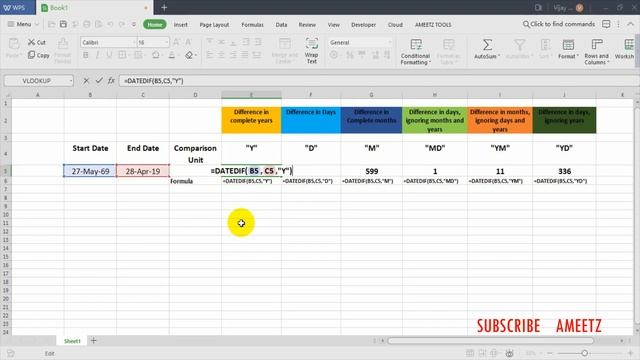
Task: Expand the quick access toolbar customize arrow
Action: [134, 24]
